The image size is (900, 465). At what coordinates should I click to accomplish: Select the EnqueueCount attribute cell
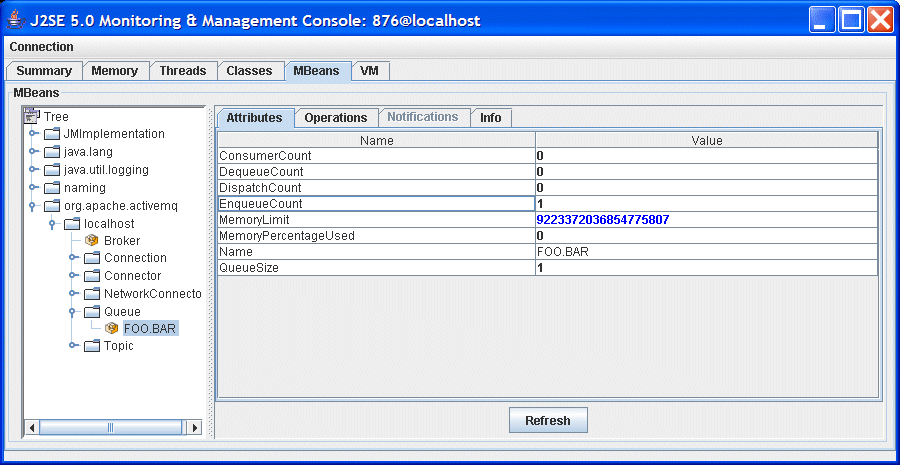point(377,204)
